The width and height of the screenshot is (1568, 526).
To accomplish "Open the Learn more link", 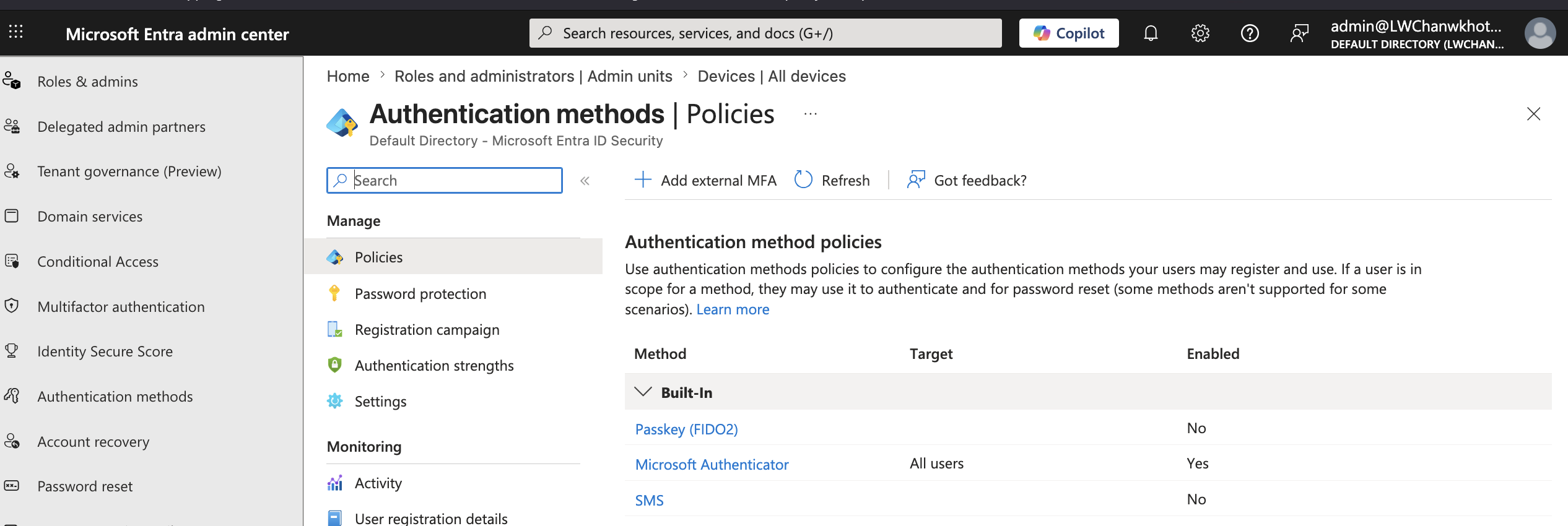I will [733, 309].
